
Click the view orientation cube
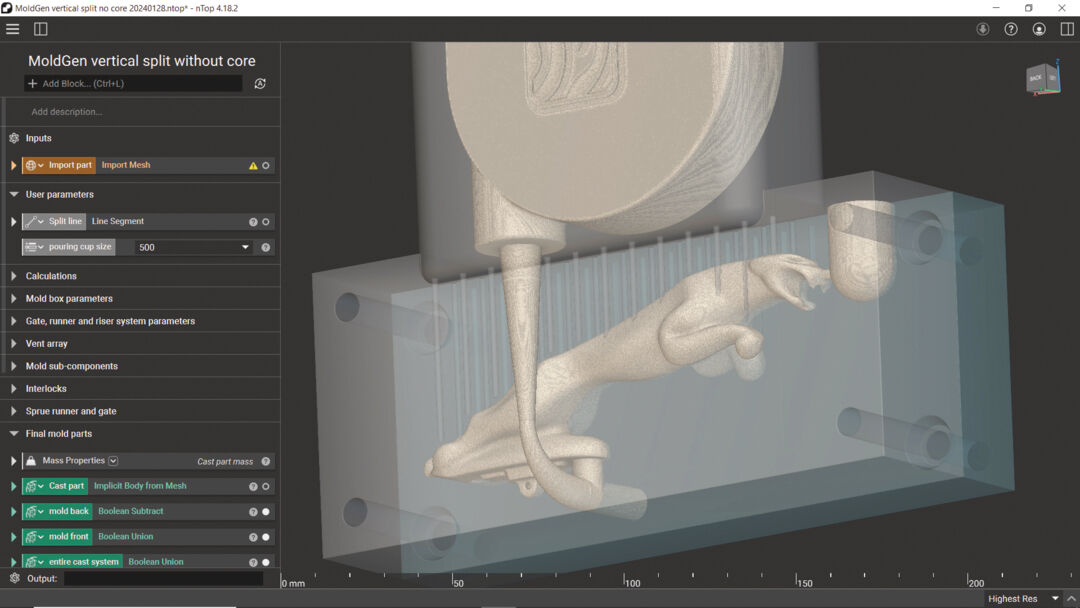click(x=1042, y=79)
